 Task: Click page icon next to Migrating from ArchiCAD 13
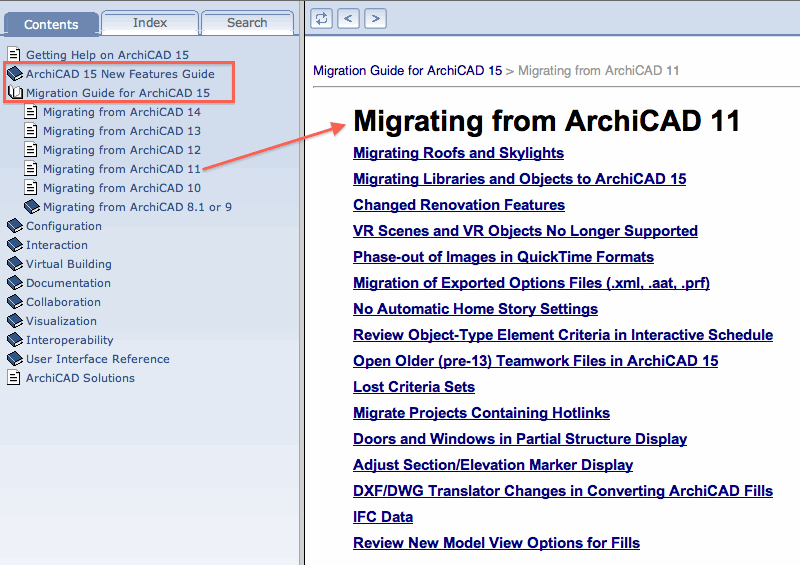[31, 131]
